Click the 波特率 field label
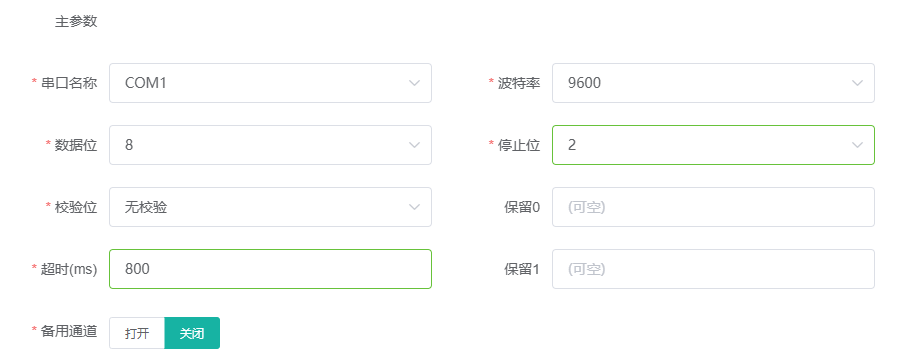 pos(519,83)
